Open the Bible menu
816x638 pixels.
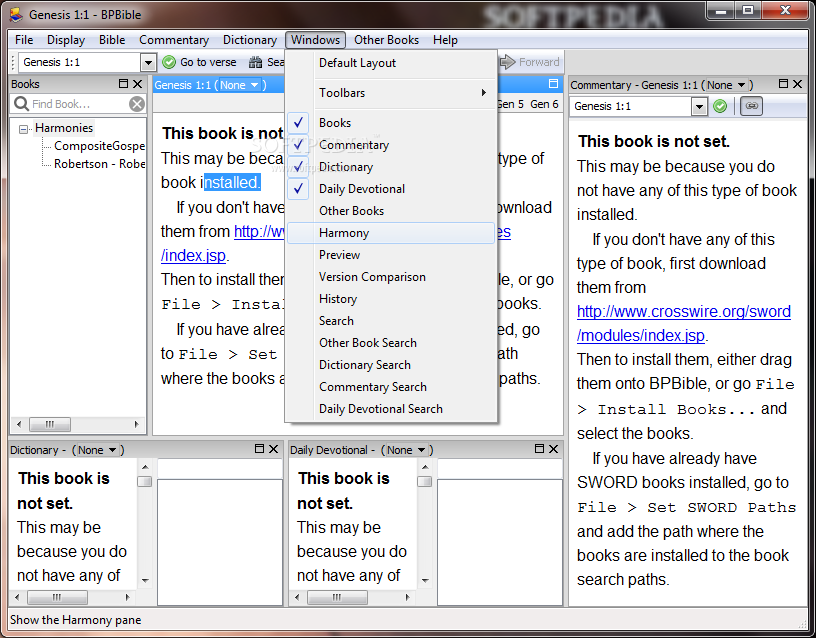[112, 40]
